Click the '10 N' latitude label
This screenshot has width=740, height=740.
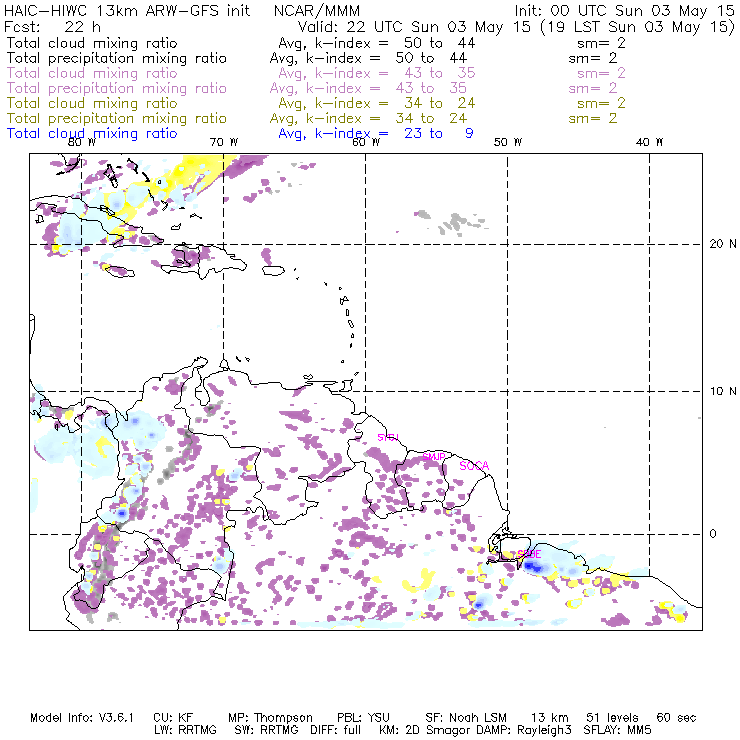point(723,391)
